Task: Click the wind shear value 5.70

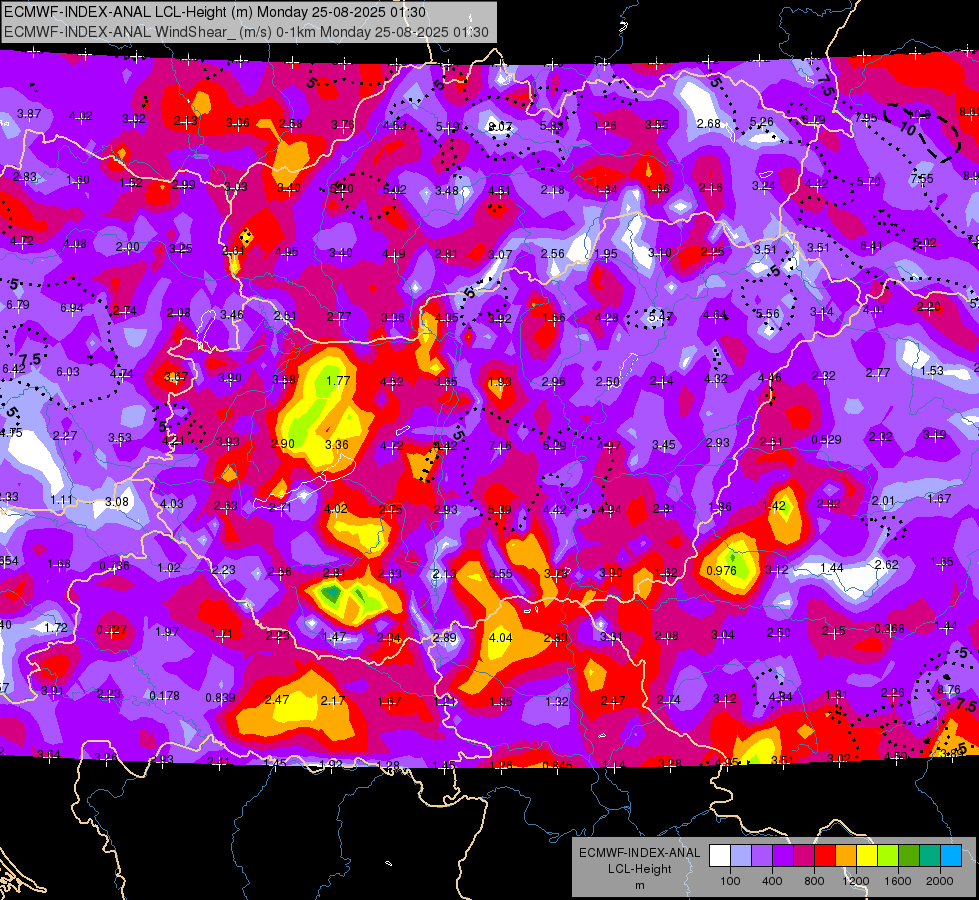Action: click(868, 182)
